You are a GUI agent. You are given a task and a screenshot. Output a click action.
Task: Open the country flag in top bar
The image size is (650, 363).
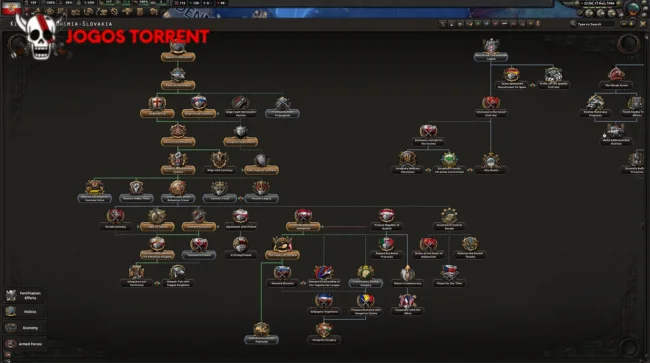tap(11, 8)
